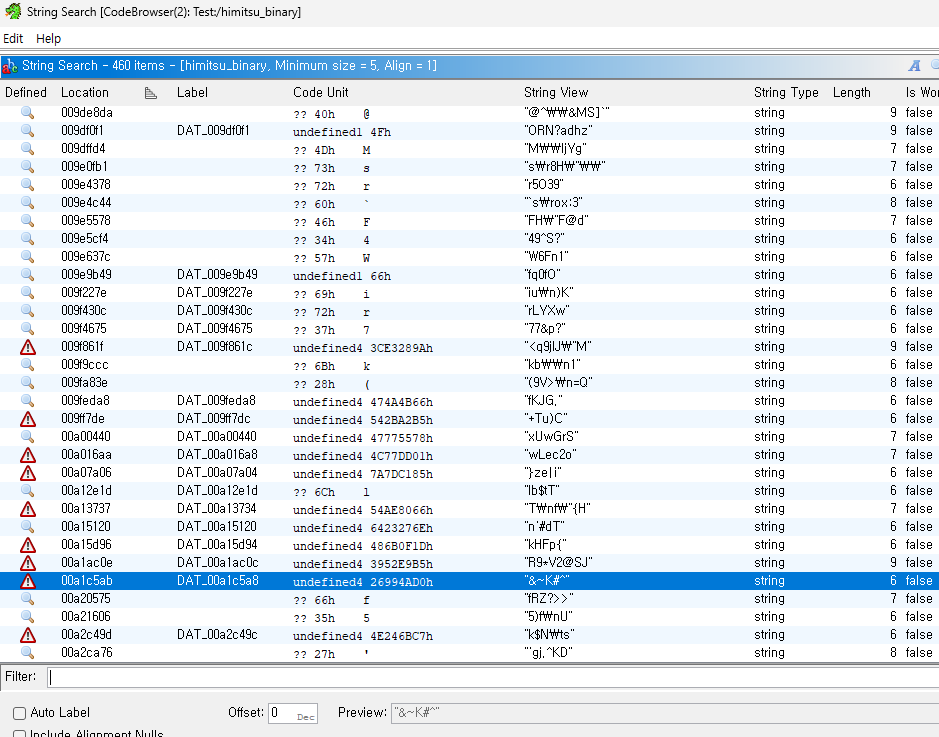Select string "xUwGrS"

coord(552,436)
